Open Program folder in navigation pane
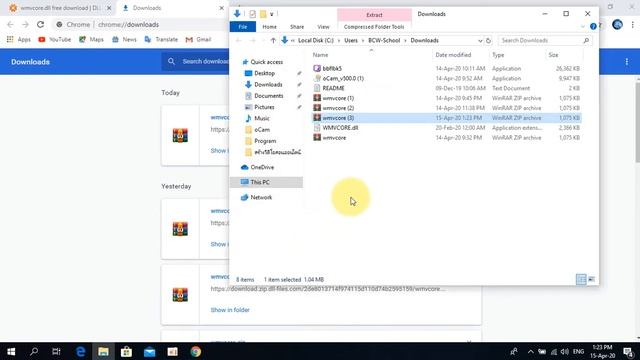Viewport: 640px width, 360px height. tap(265, 141)
